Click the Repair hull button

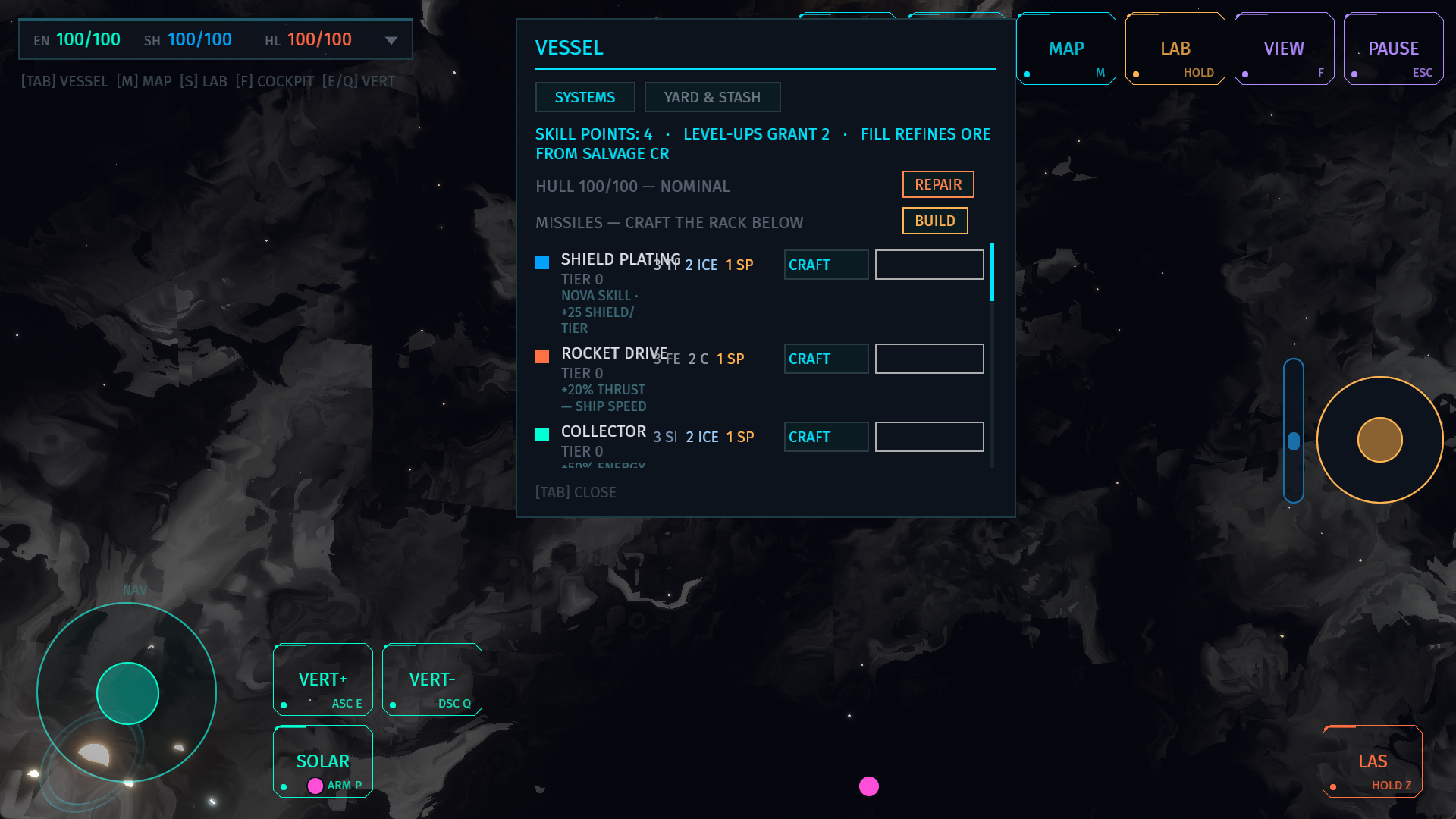(938, 184)
